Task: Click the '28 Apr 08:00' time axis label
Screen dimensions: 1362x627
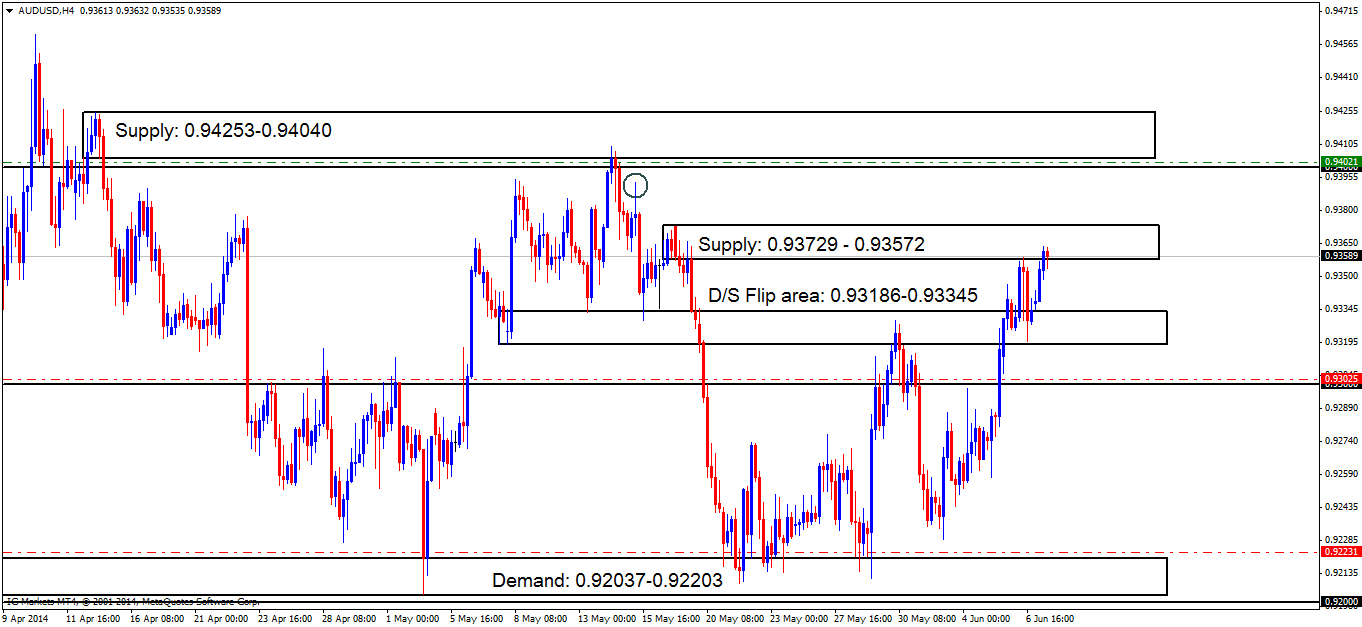Action: point(347,619)
